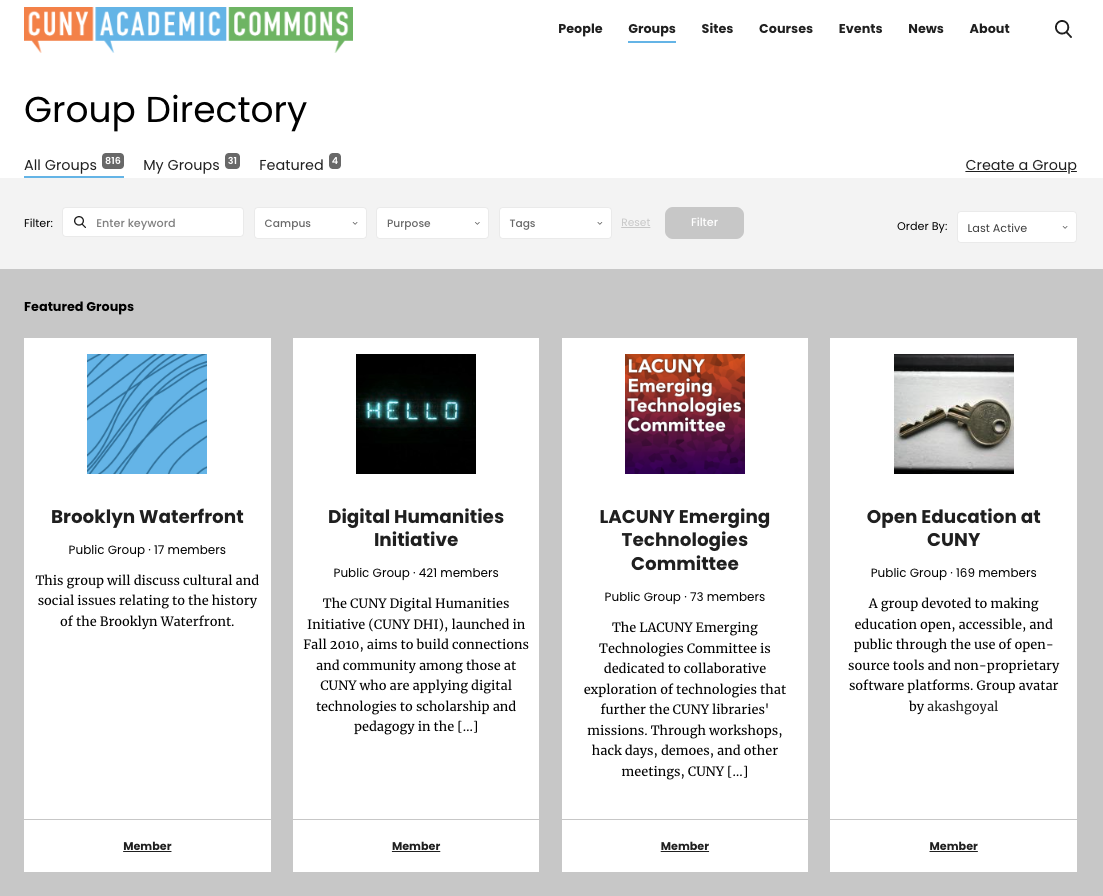
Task: Click the Filter: label text
Action: click(39, 223)
